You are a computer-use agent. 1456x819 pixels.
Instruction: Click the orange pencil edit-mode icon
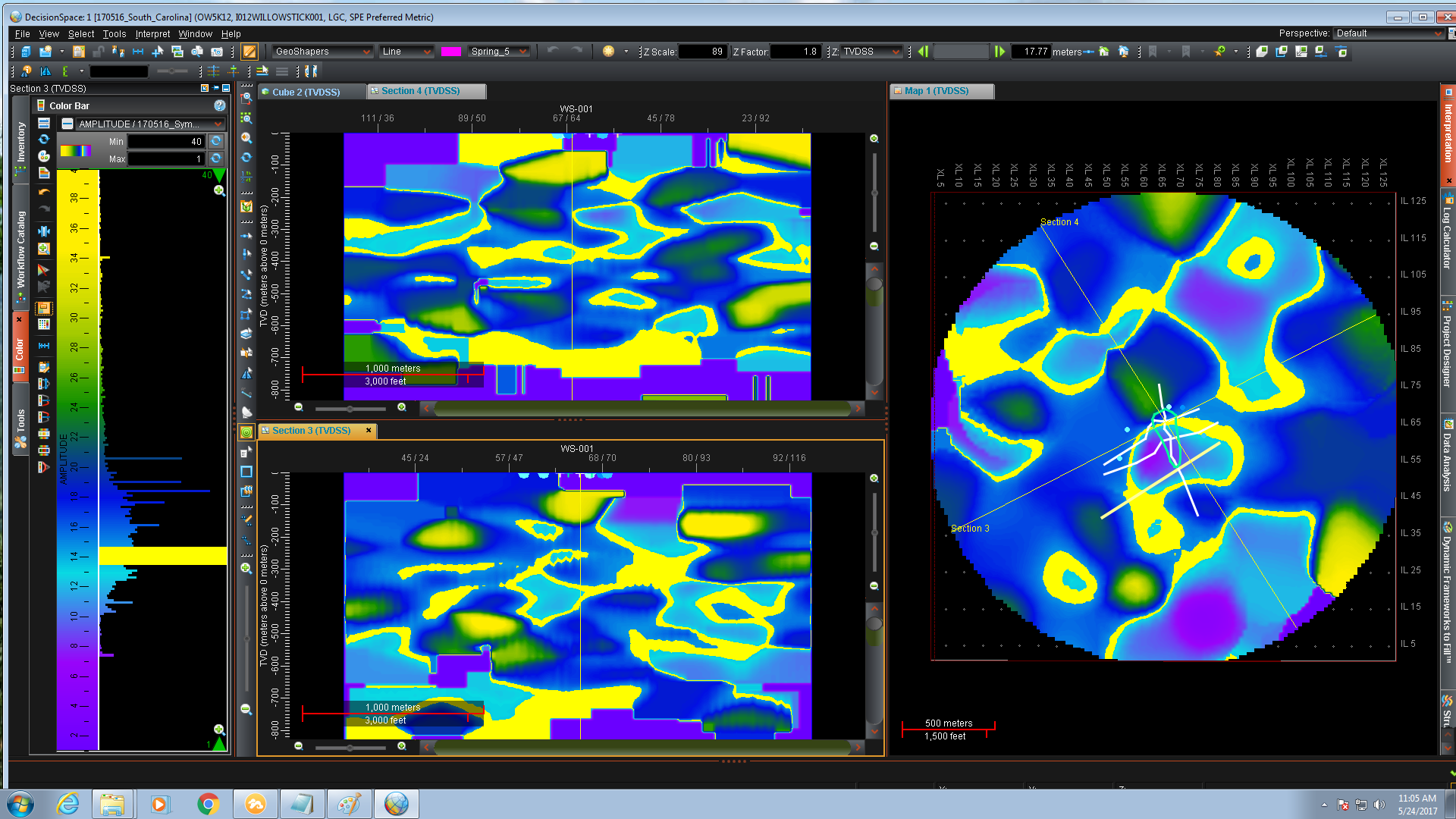click(249, 52)
